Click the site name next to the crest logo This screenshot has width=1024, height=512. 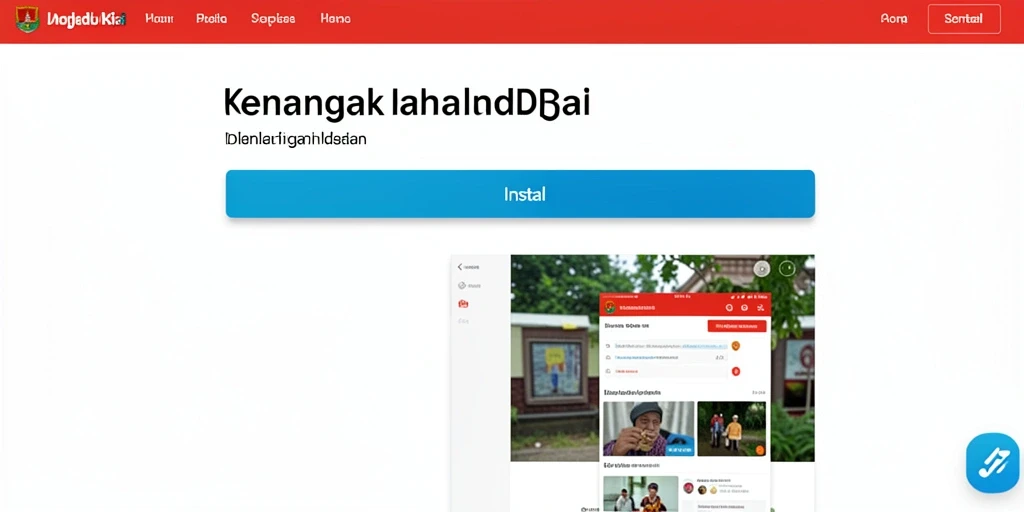click(86, 19)
